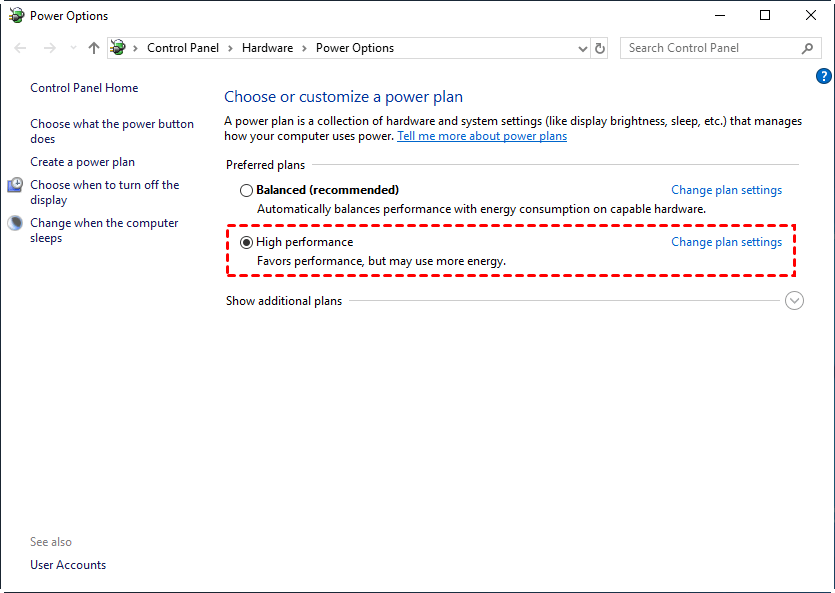Click Show additional plans label

pos(284,301)
